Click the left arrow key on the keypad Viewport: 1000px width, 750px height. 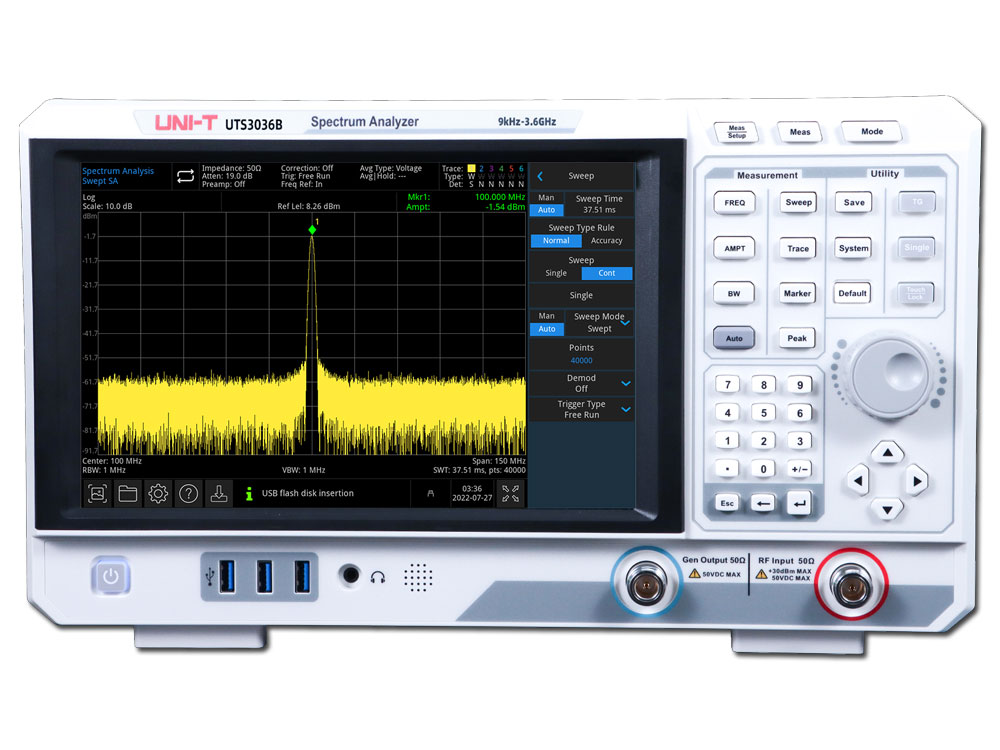coord(858,481)
